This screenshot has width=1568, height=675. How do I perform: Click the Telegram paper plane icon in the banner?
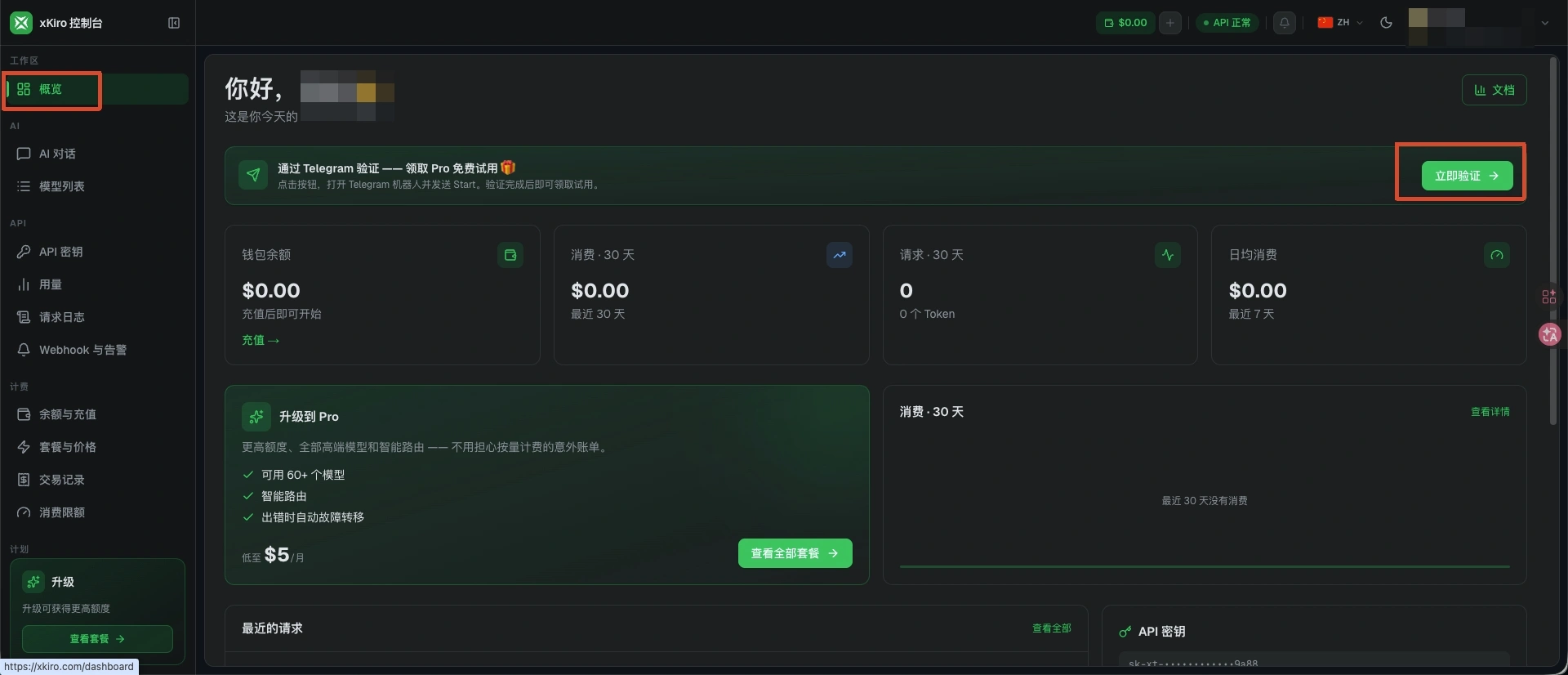253,175
